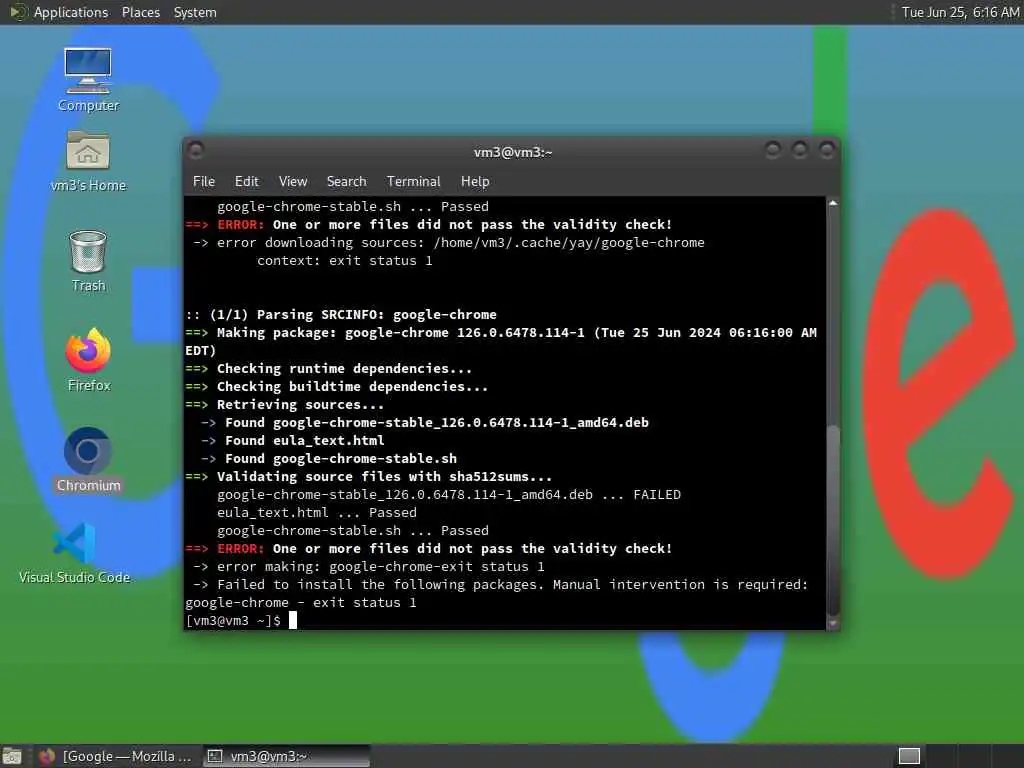Launch Chromium from the desktop
This screenshot has width=1024, height=768.
88,460
